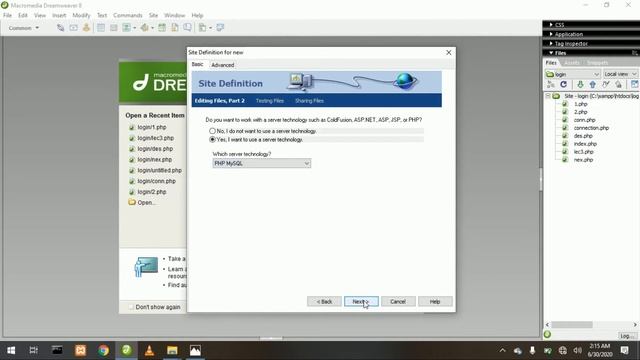Open the File menu
Viewport: 640px width, 360px height.
point(7,15)
